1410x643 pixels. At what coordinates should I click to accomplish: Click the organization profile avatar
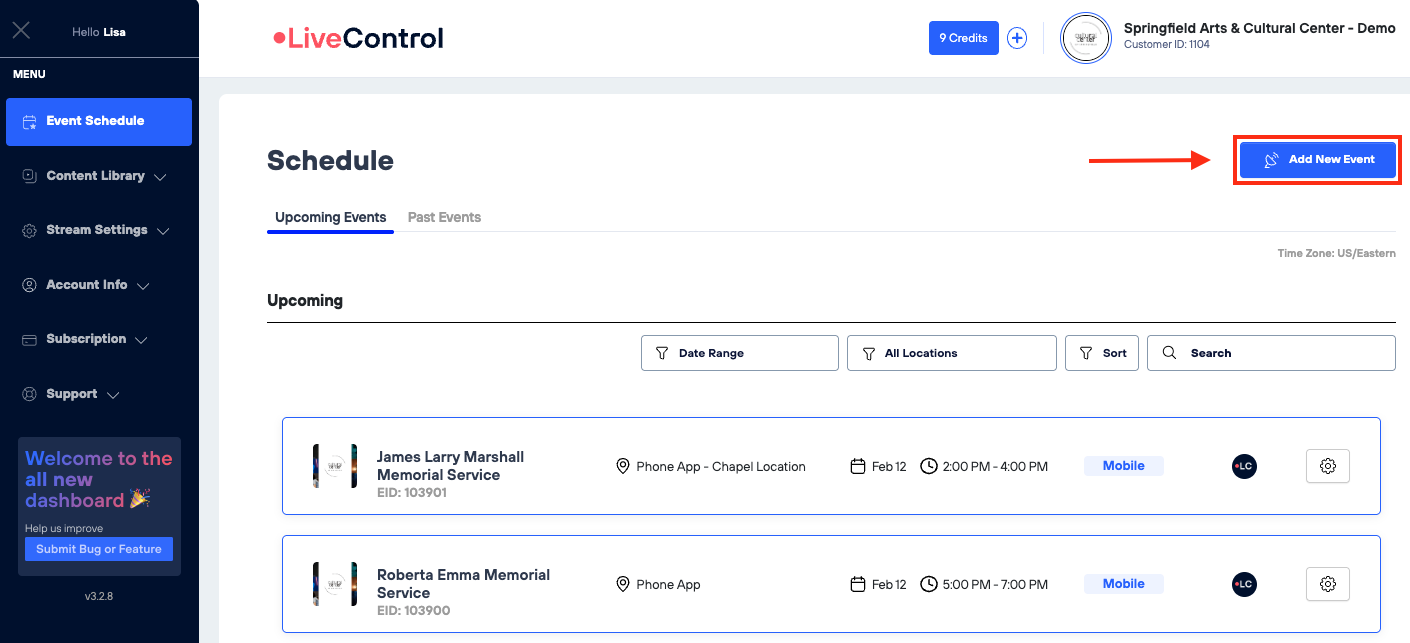[x=1085, y=38]
